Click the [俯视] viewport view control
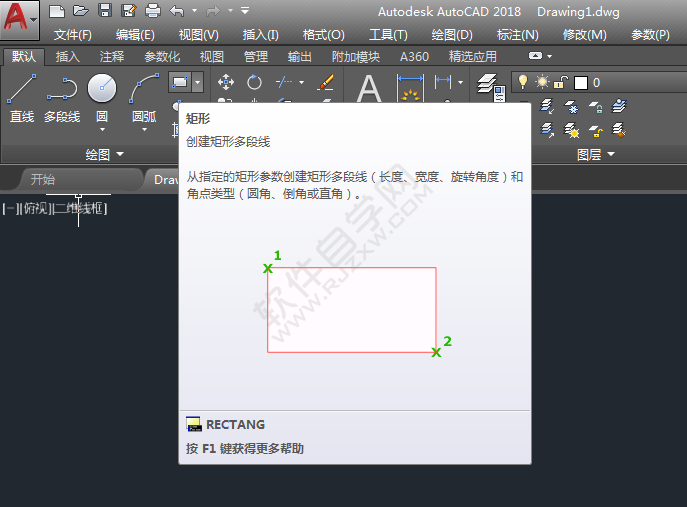The height and width of the screenshot is (507, 687). 35,209
